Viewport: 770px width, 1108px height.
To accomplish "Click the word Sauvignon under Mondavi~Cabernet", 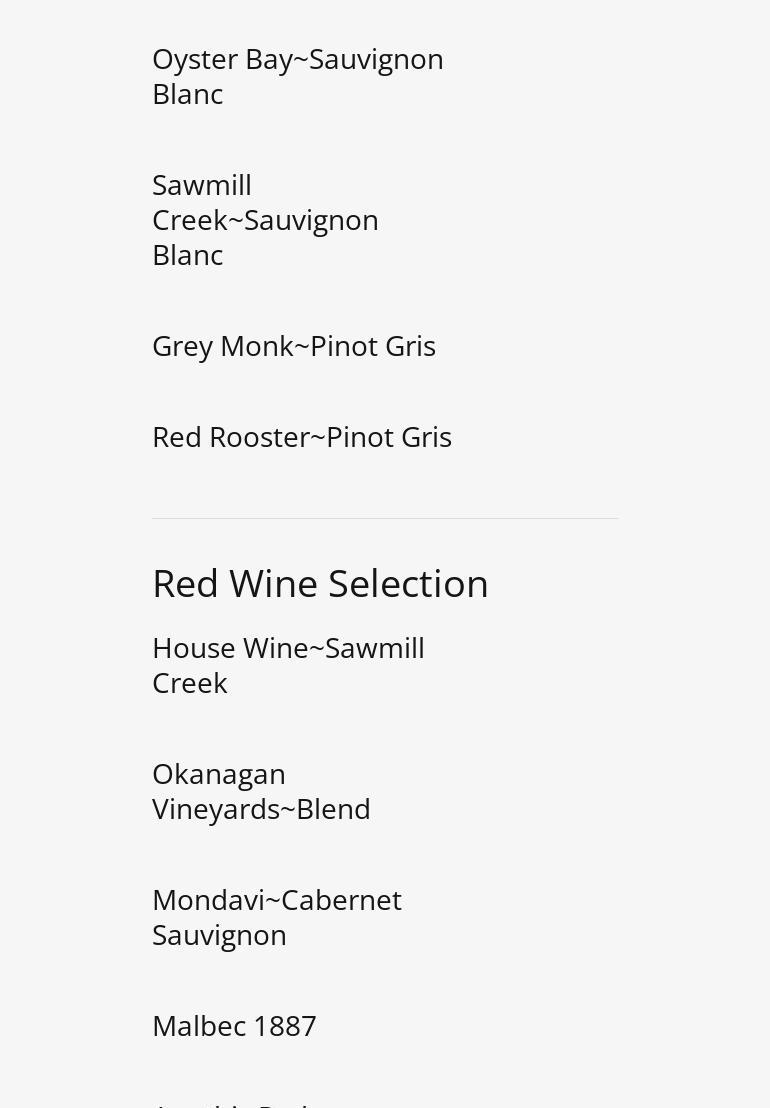I will coord(219,936).
